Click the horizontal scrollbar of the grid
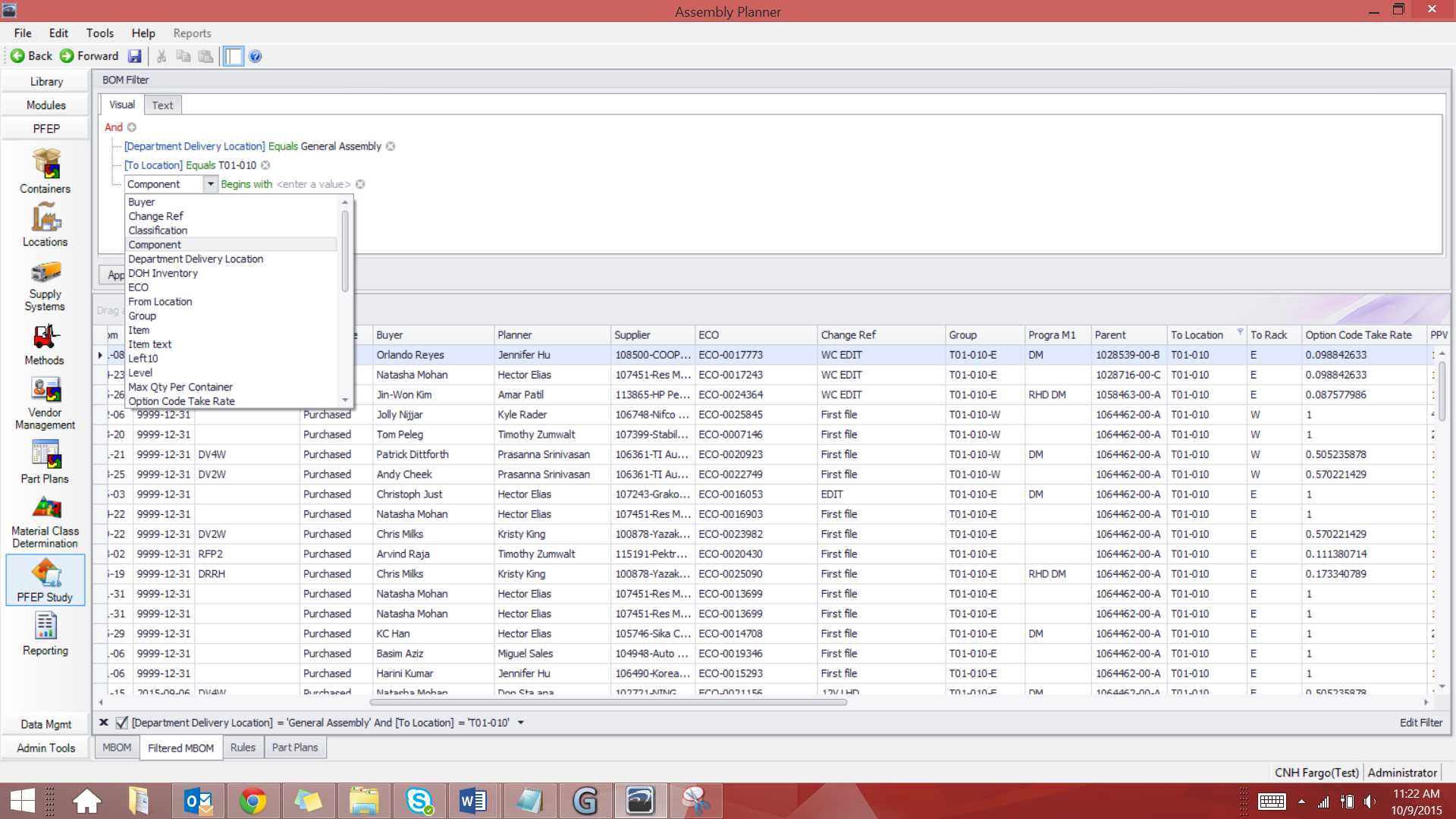 (x=608, y=702)
